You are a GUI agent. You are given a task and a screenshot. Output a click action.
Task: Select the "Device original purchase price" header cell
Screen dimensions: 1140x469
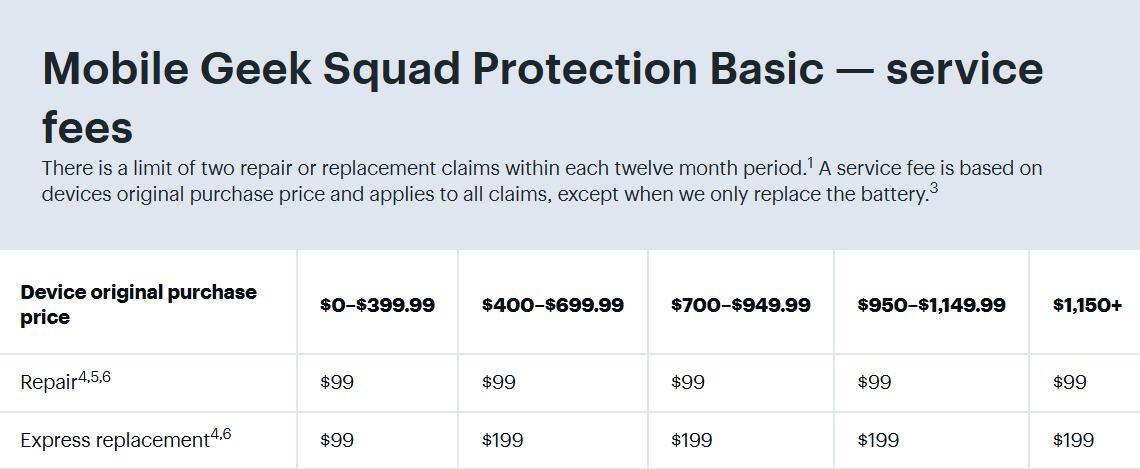click(x=139, y=304)
